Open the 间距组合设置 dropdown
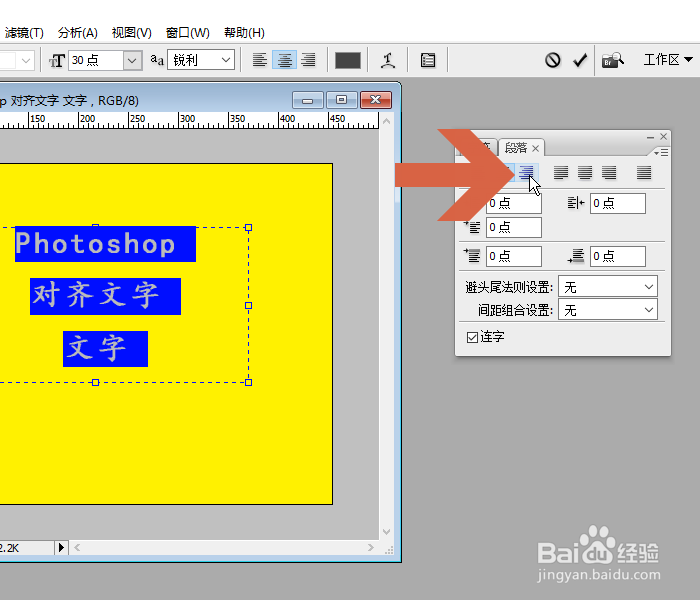 pyautogui.click(x=608, y=310)
